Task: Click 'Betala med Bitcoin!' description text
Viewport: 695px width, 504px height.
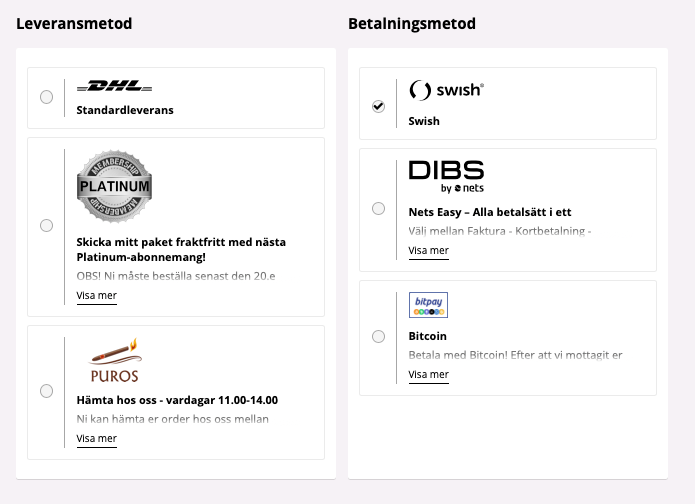Action: point(515,355)
